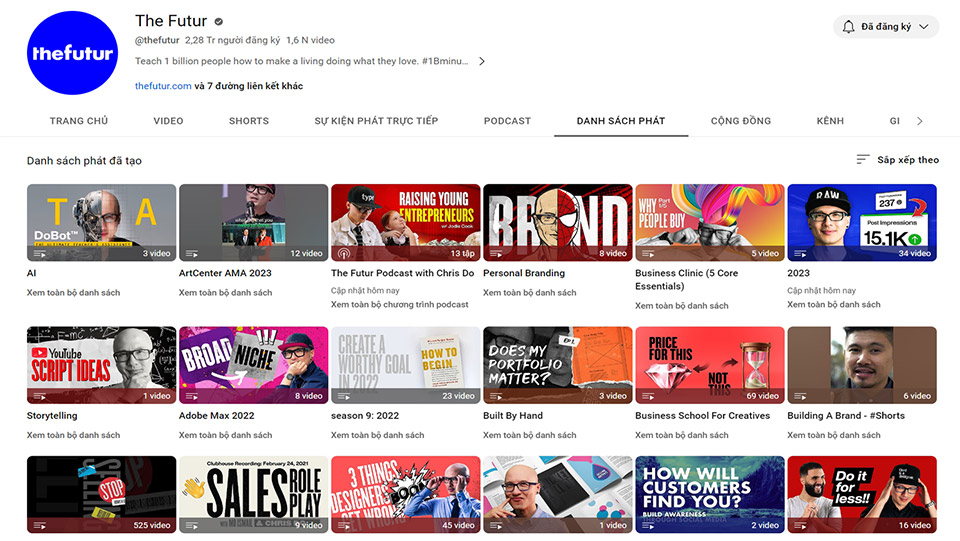Click the verified badge beside The Futur

(x=218, y=21)
